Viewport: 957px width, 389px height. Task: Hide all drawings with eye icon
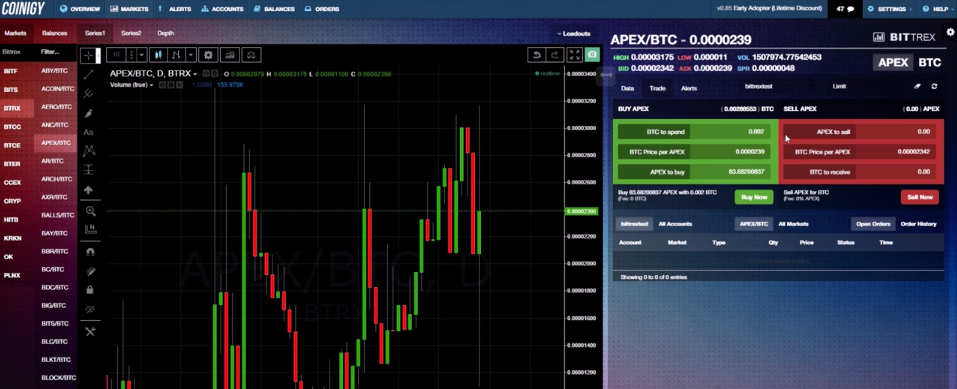tap(90, 309)
